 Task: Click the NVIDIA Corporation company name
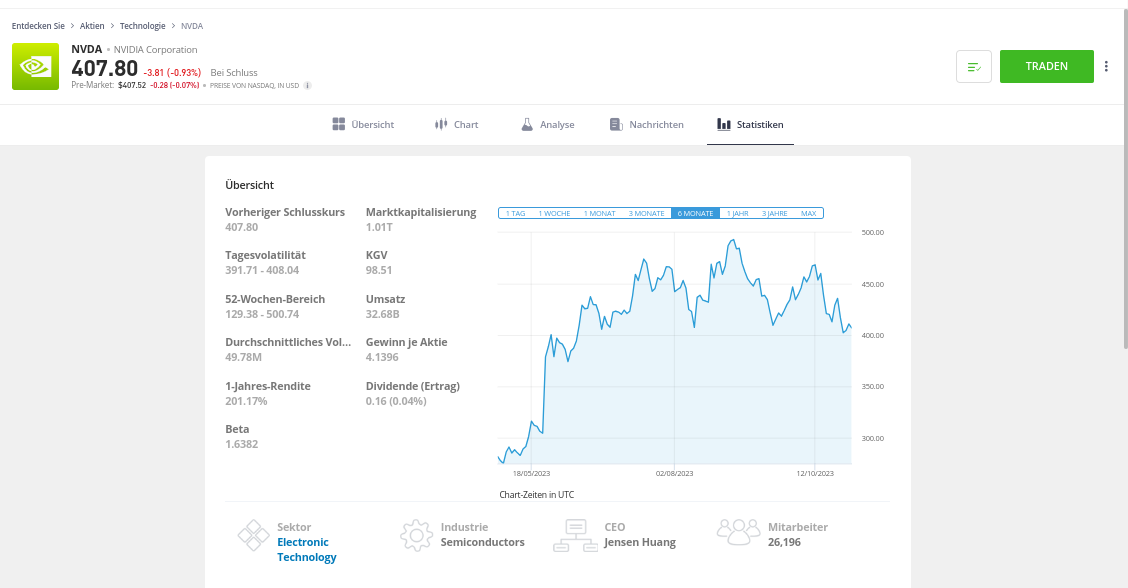click(x=155, y=50)
